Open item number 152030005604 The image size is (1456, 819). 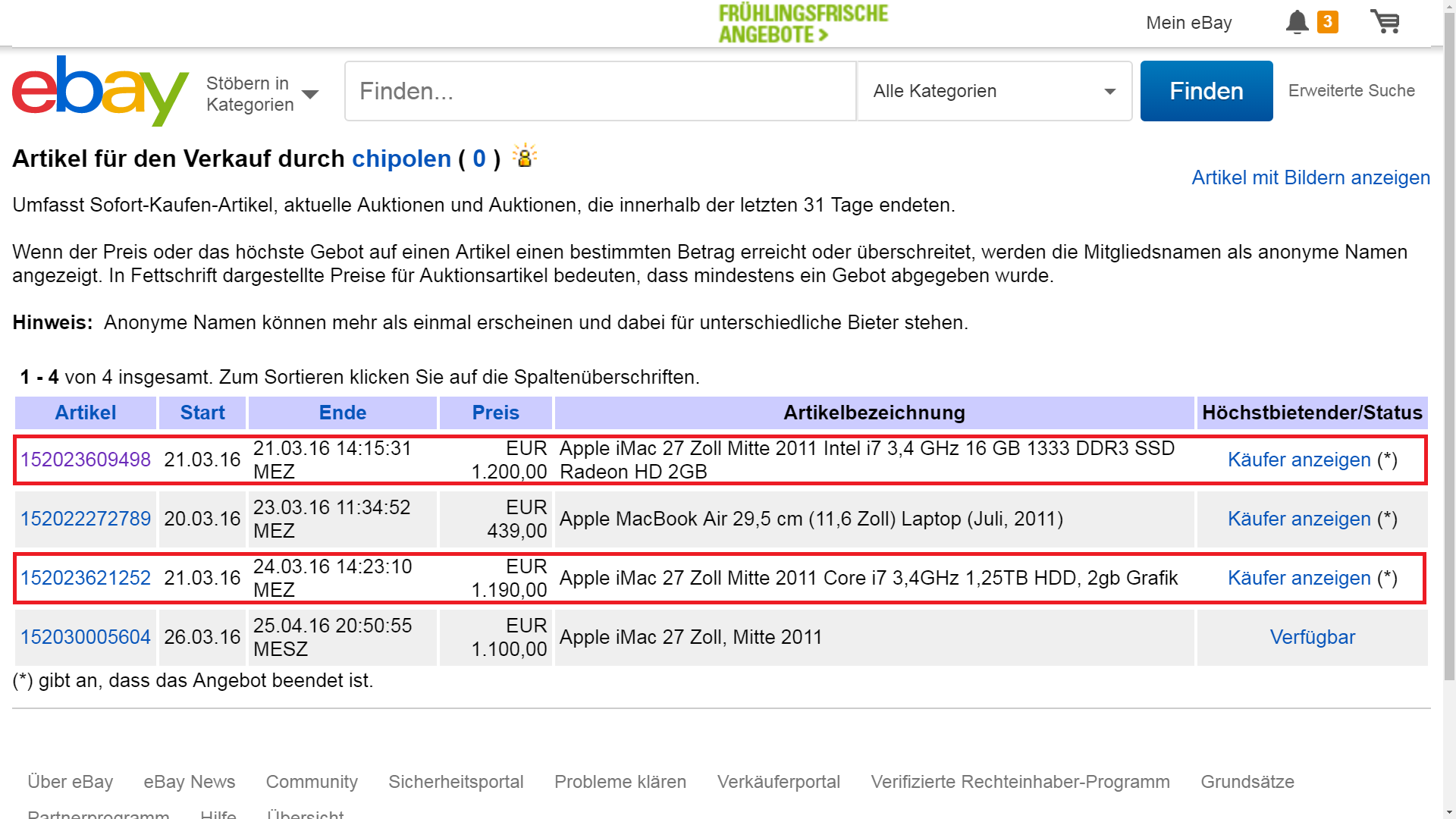86,637
